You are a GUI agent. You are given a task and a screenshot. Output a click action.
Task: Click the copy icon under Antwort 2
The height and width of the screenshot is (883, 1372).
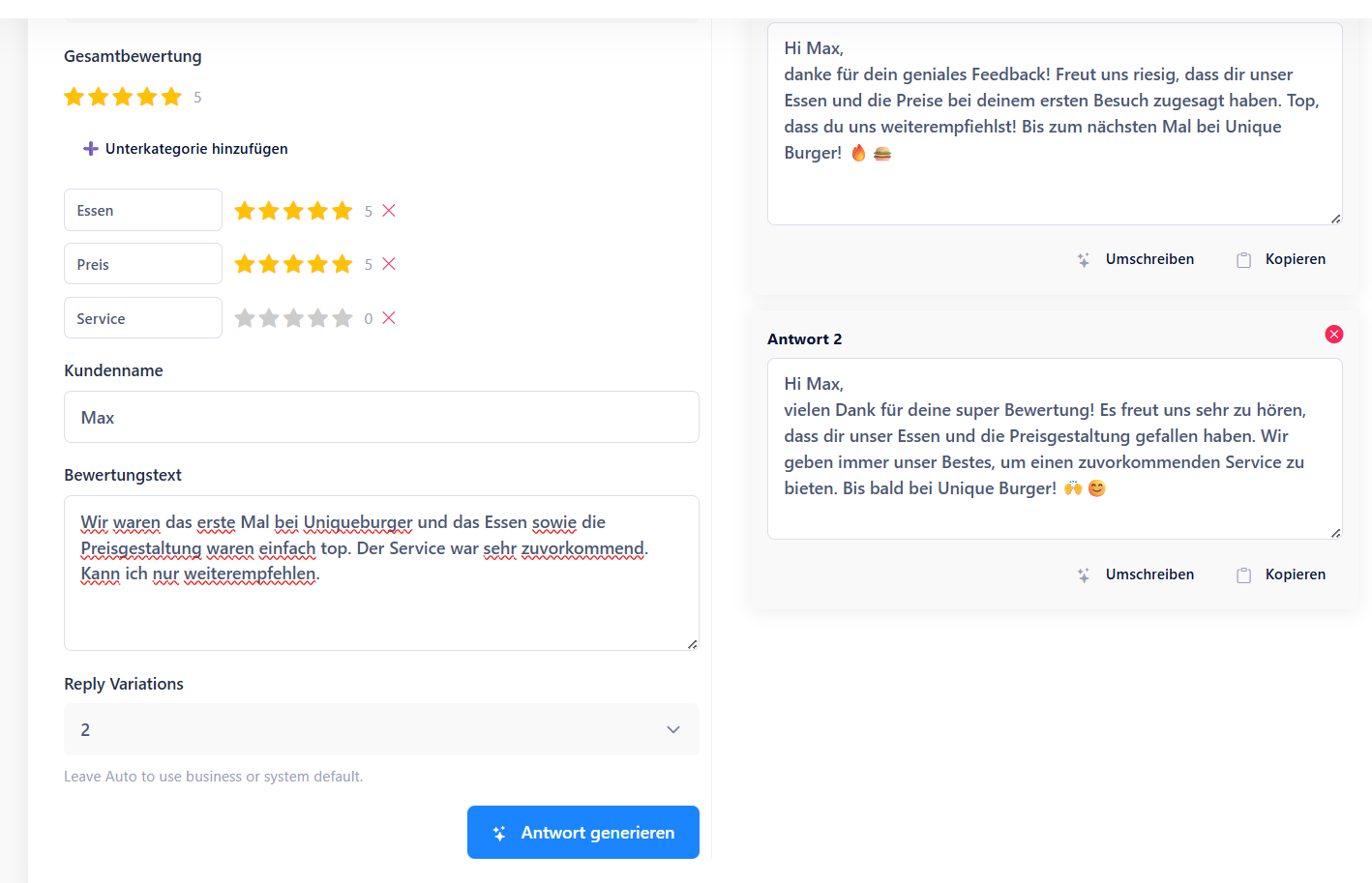pos(1244,575)
